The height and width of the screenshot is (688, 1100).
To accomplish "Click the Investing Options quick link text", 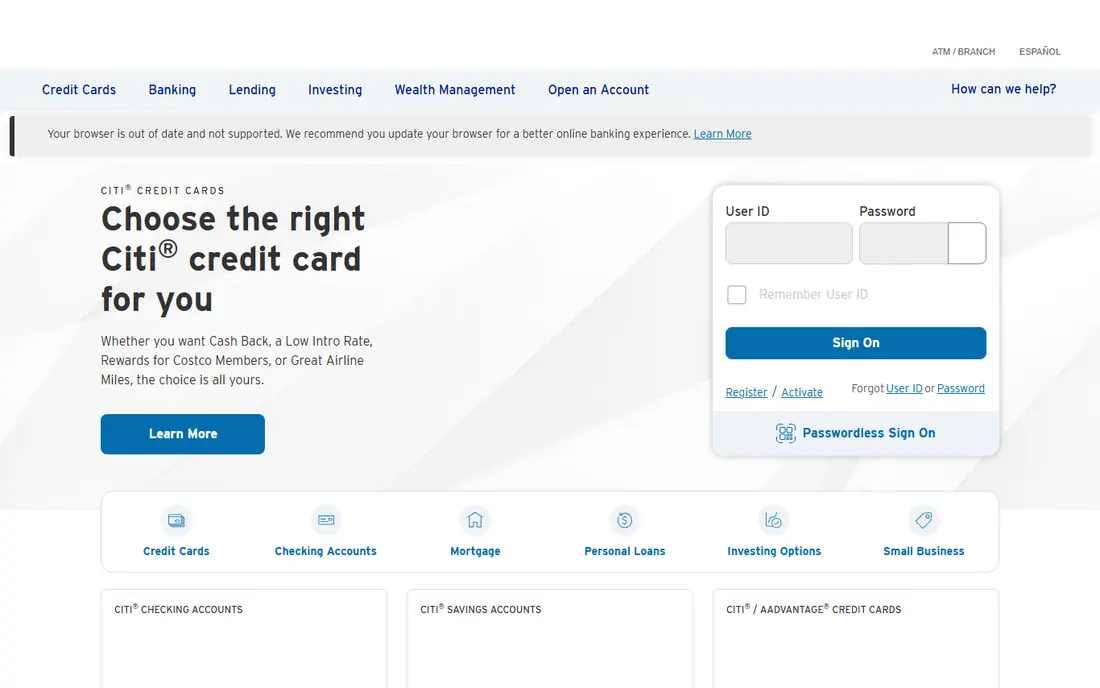I will tap(774, 551).
